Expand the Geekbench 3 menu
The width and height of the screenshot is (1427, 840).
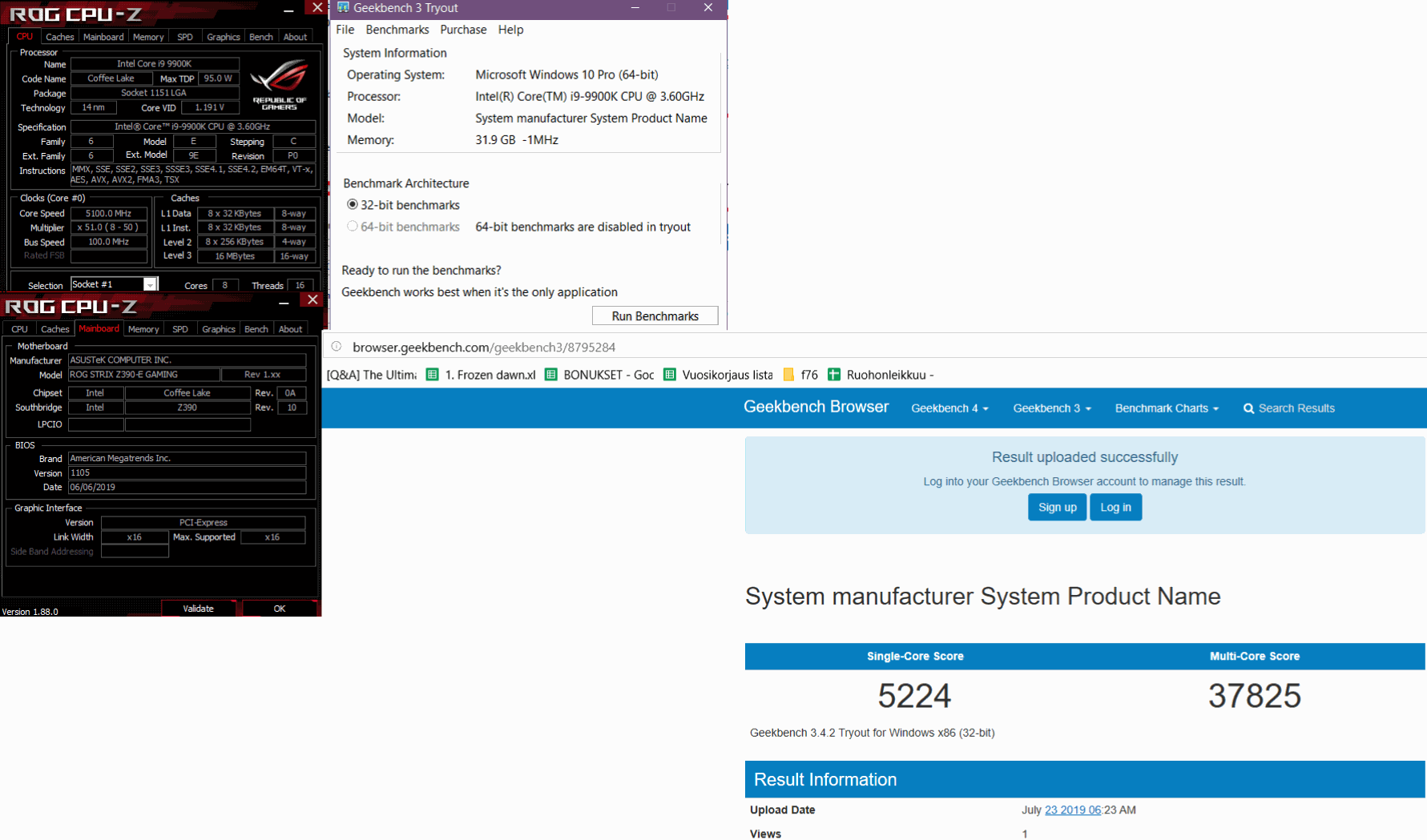pos(1052,408)
